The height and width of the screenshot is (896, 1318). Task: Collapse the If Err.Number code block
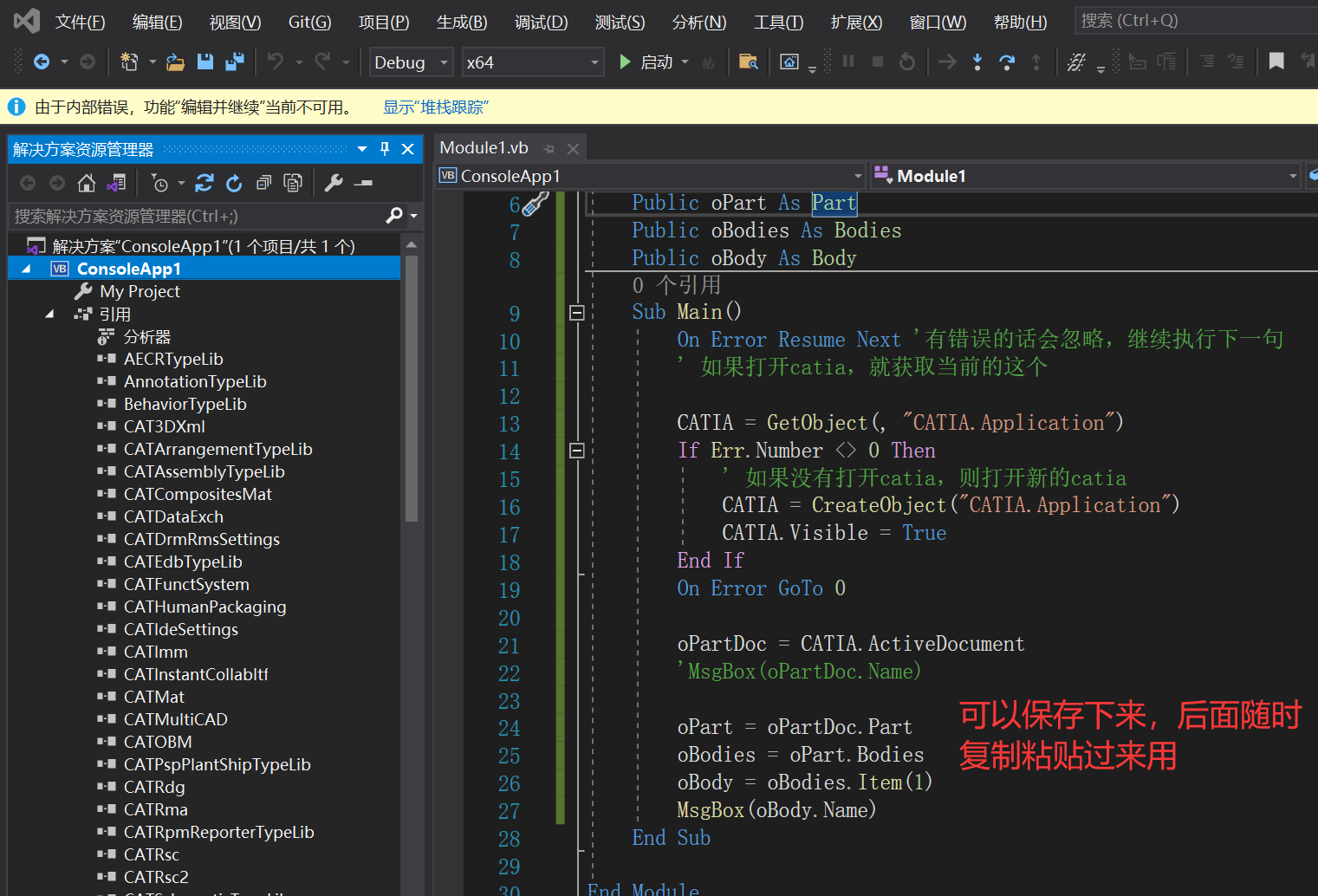[577, 451]
